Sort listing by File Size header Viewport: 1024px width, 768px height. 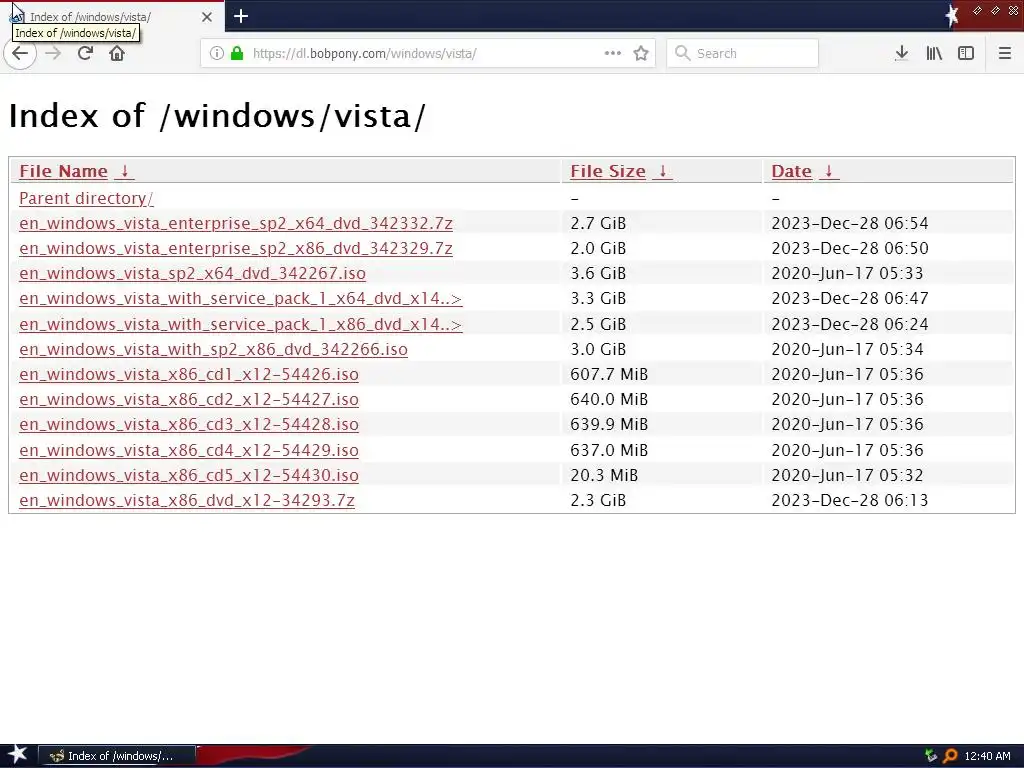608,171
